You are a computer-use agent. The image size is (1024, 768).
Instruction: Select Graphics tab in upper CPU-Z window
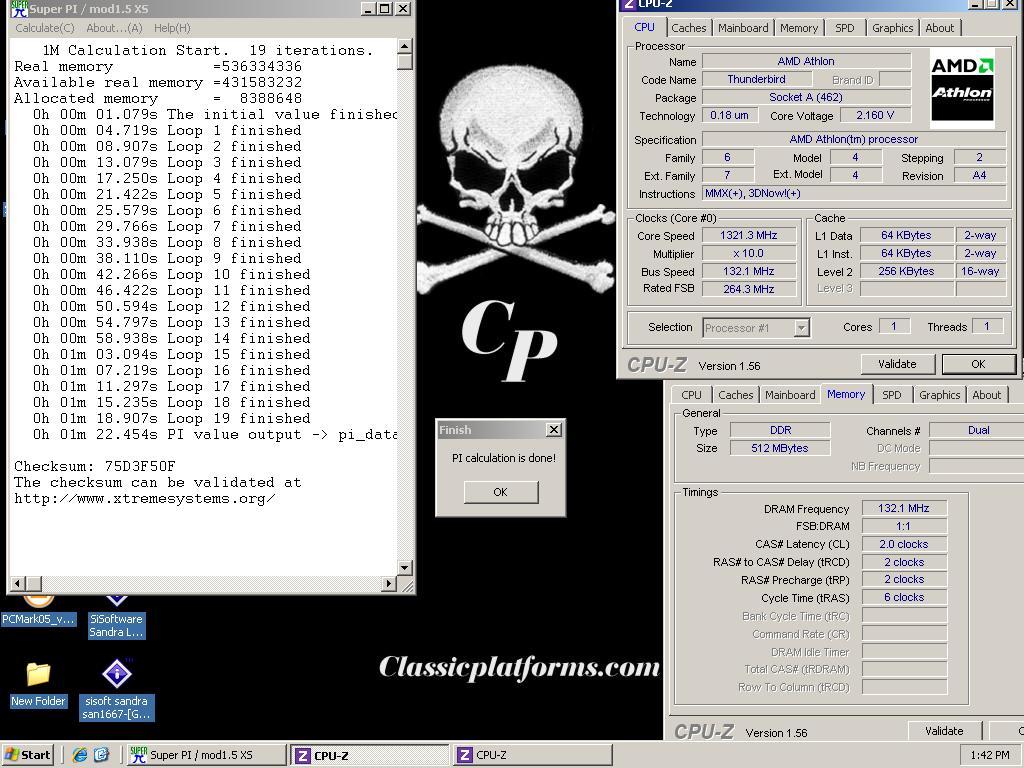click(x=892, y=28)
